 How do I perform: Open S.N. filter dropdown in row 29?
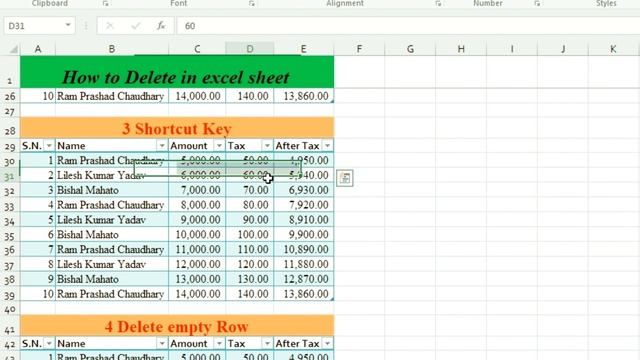pyautogui.click(x=49, y=146)
